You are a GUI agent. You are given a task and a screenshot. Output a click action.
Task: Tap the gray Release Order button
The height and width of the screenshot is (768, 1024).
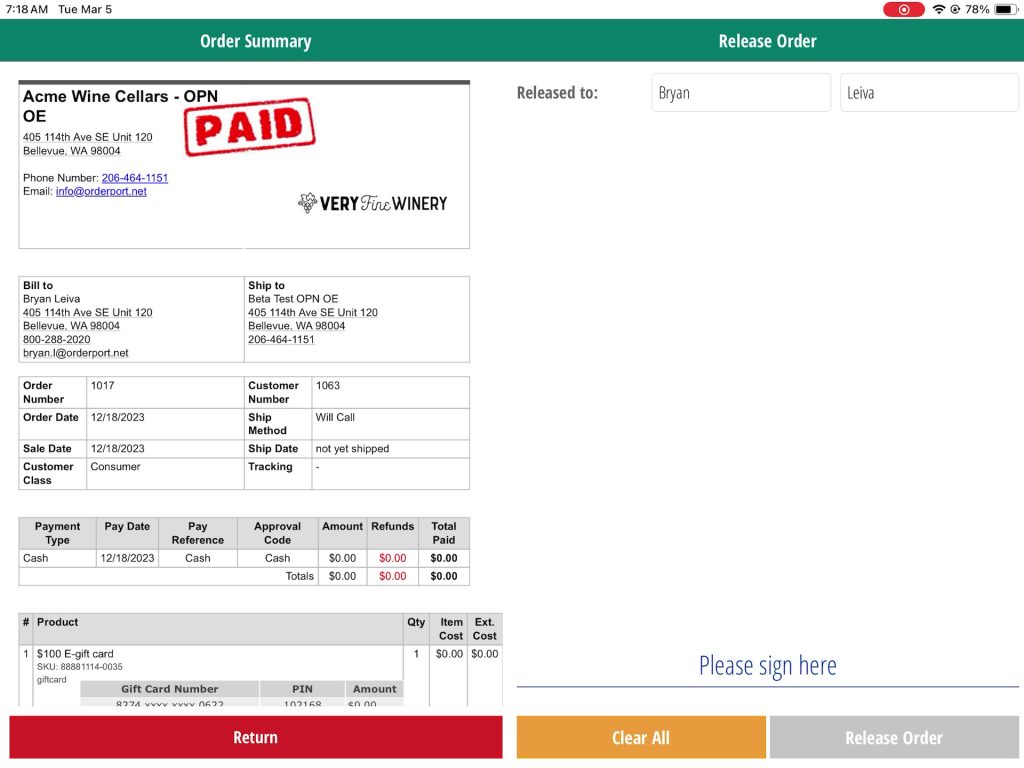pos(893,737)
